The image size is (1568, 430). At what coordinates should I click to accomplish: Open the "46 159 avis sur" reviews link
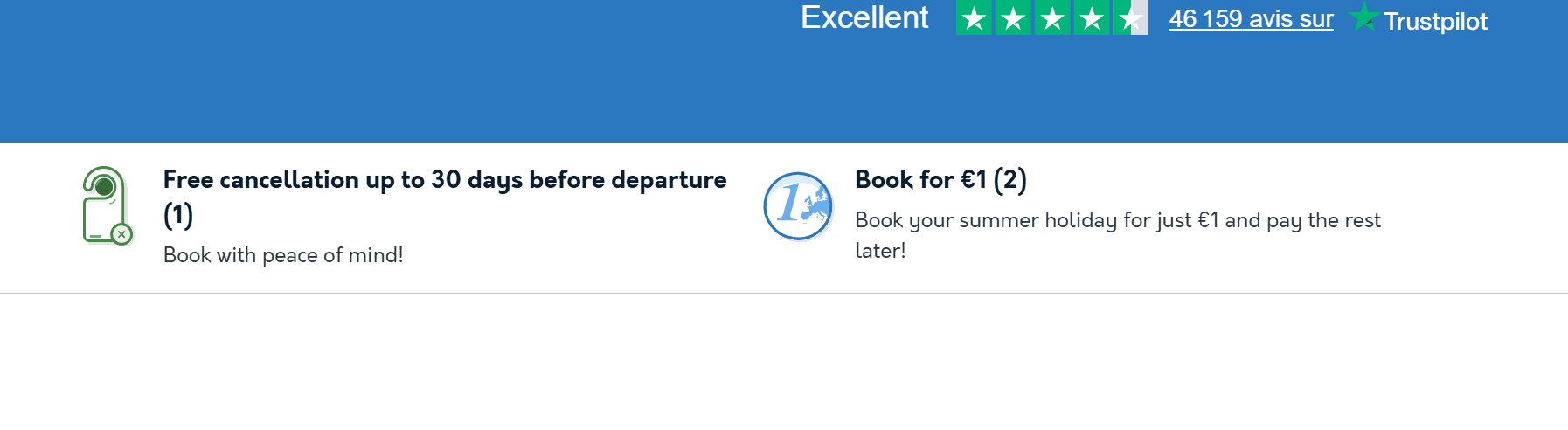pyautogui.click(x=1251, y=19)
